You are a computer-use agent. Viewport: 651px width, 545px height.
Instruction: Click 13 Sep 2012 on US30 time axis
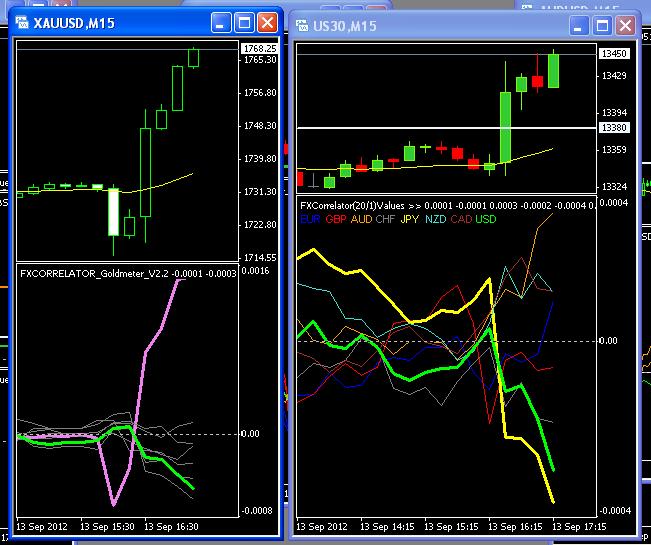tap(322, 527)
